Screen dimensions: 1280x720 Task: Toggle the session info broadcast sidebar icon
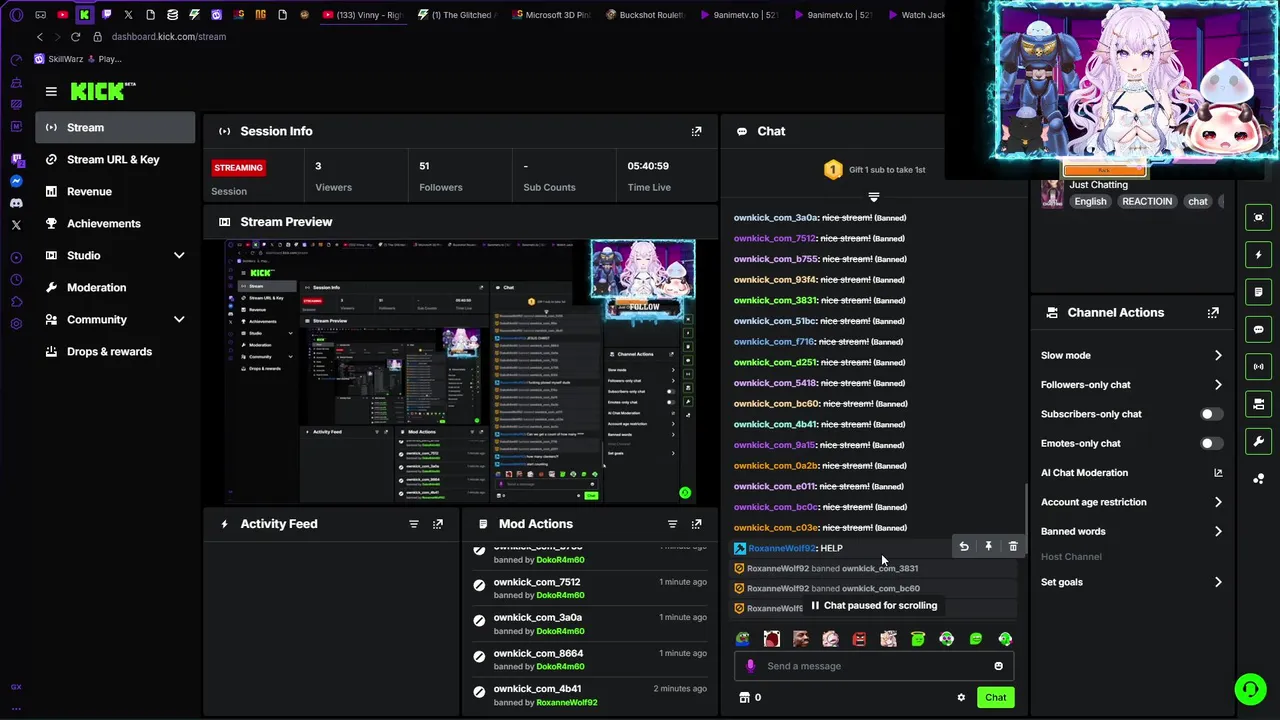[1259, 367]
